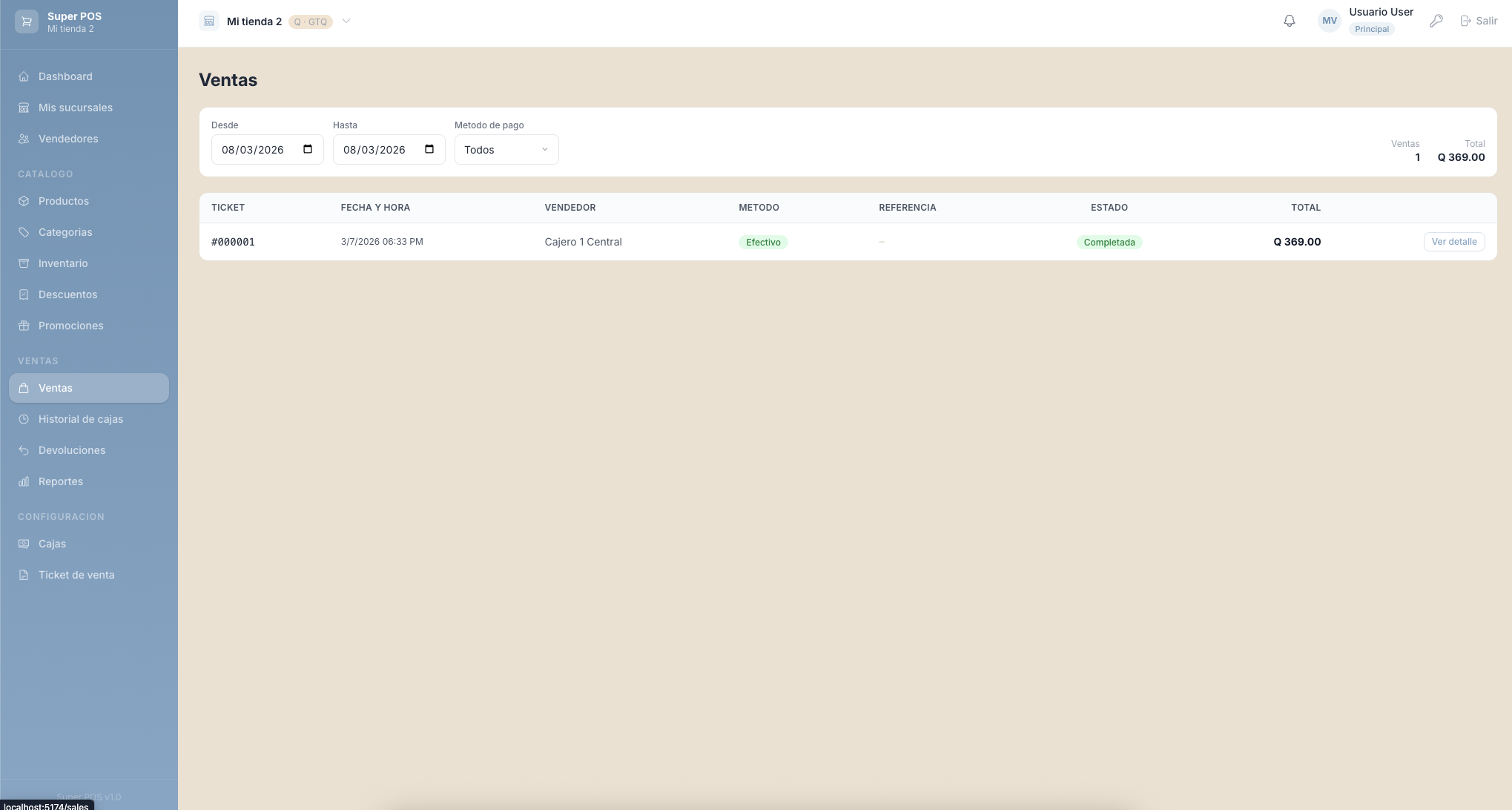The image size is (1512, 810).
Task: Open the Productos menu item
Action: (64, 201)
